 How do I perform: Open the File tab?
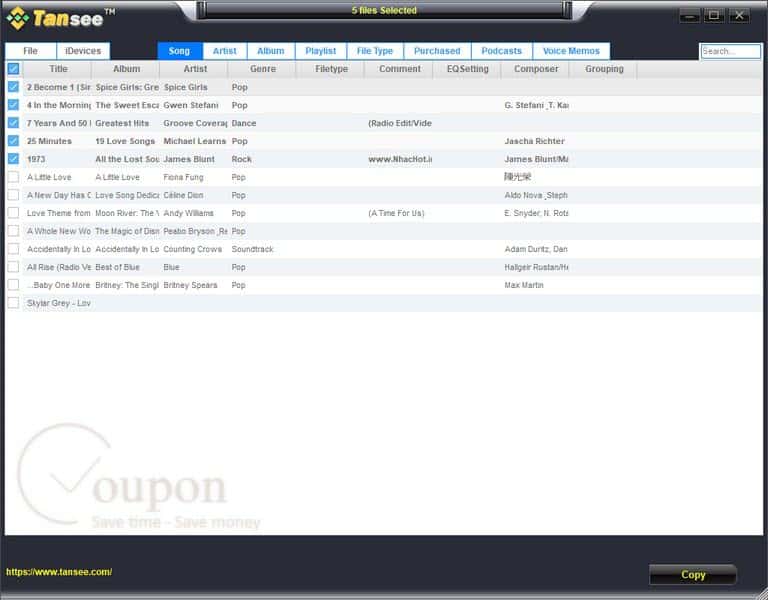pyautogui.click(x=30, y=51)
